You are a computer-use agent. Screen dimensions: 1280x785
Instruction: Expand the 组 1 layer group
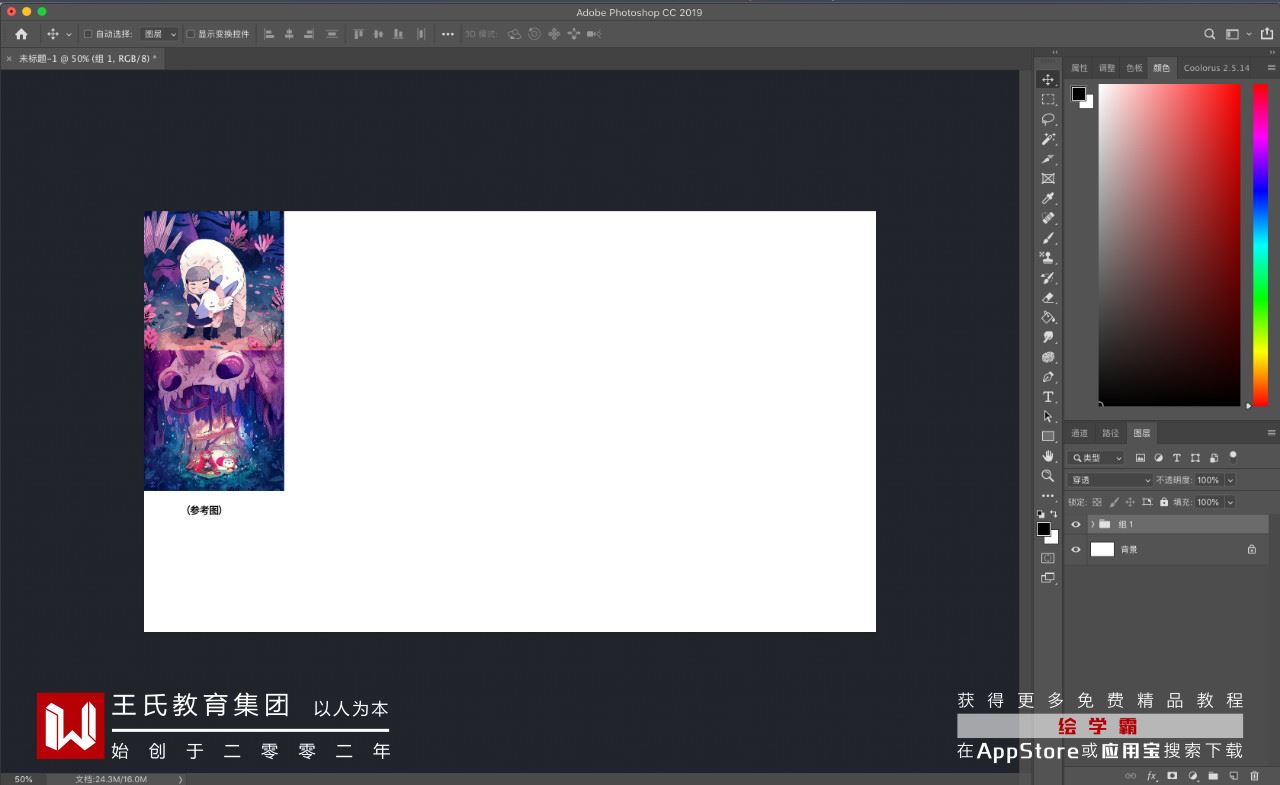1092,524
